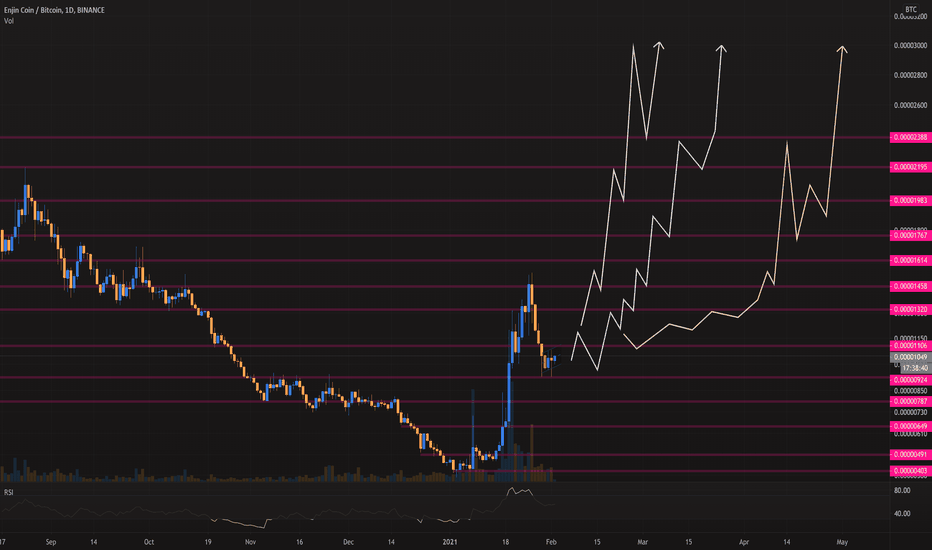Click the Oct date on time axis
This screenshot has height=550, width=932.
[149, 542]
